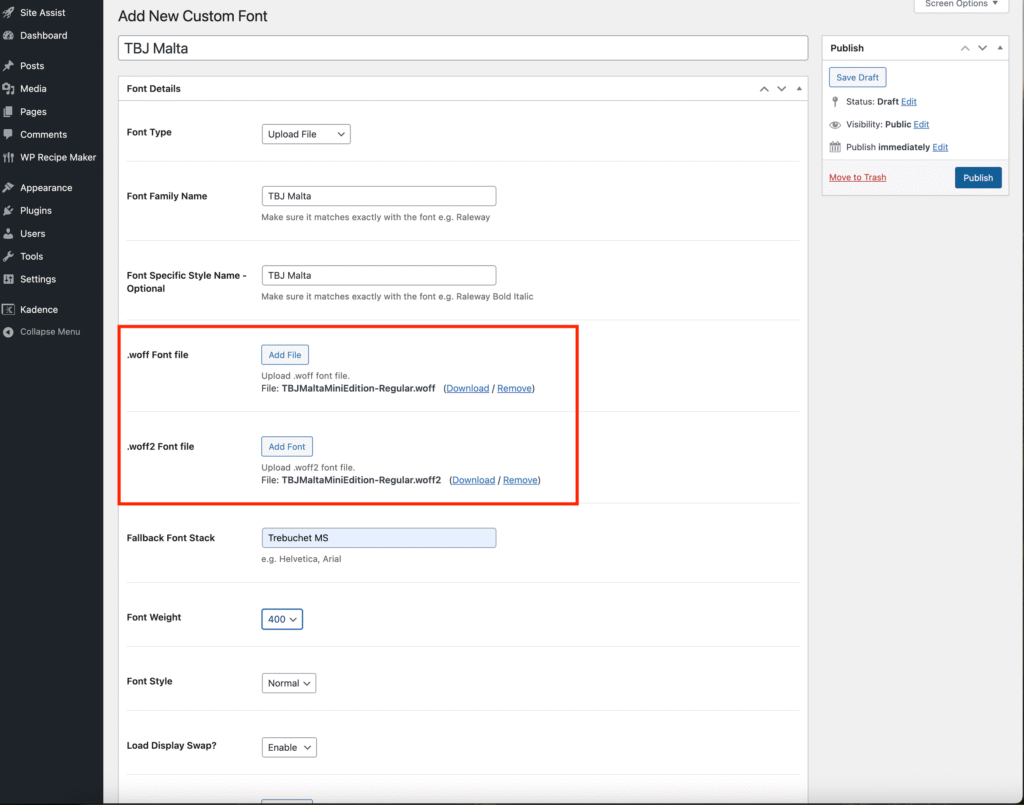The width and height of the screenshot is (1024, 805).
Task: Open the Load Display Swap dropdown
Action: (x=289, y=748)
